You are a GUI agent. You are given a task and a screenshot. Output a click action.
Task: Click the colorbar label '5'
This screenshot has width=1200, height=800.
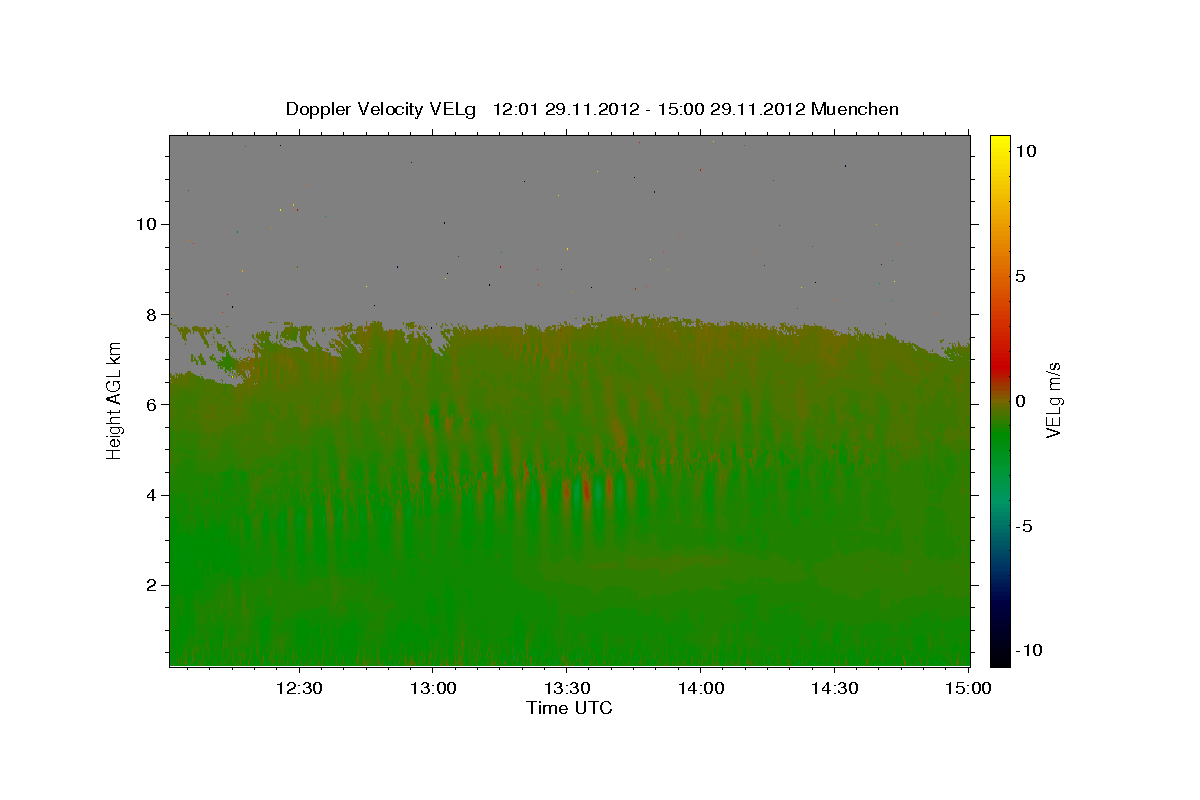pyautogui.click(x=1020, y=276)
